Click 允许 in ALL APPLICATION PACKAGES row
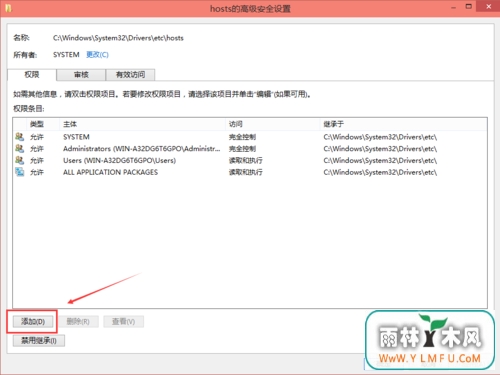 pyautogui.click(x=37, y=172)
